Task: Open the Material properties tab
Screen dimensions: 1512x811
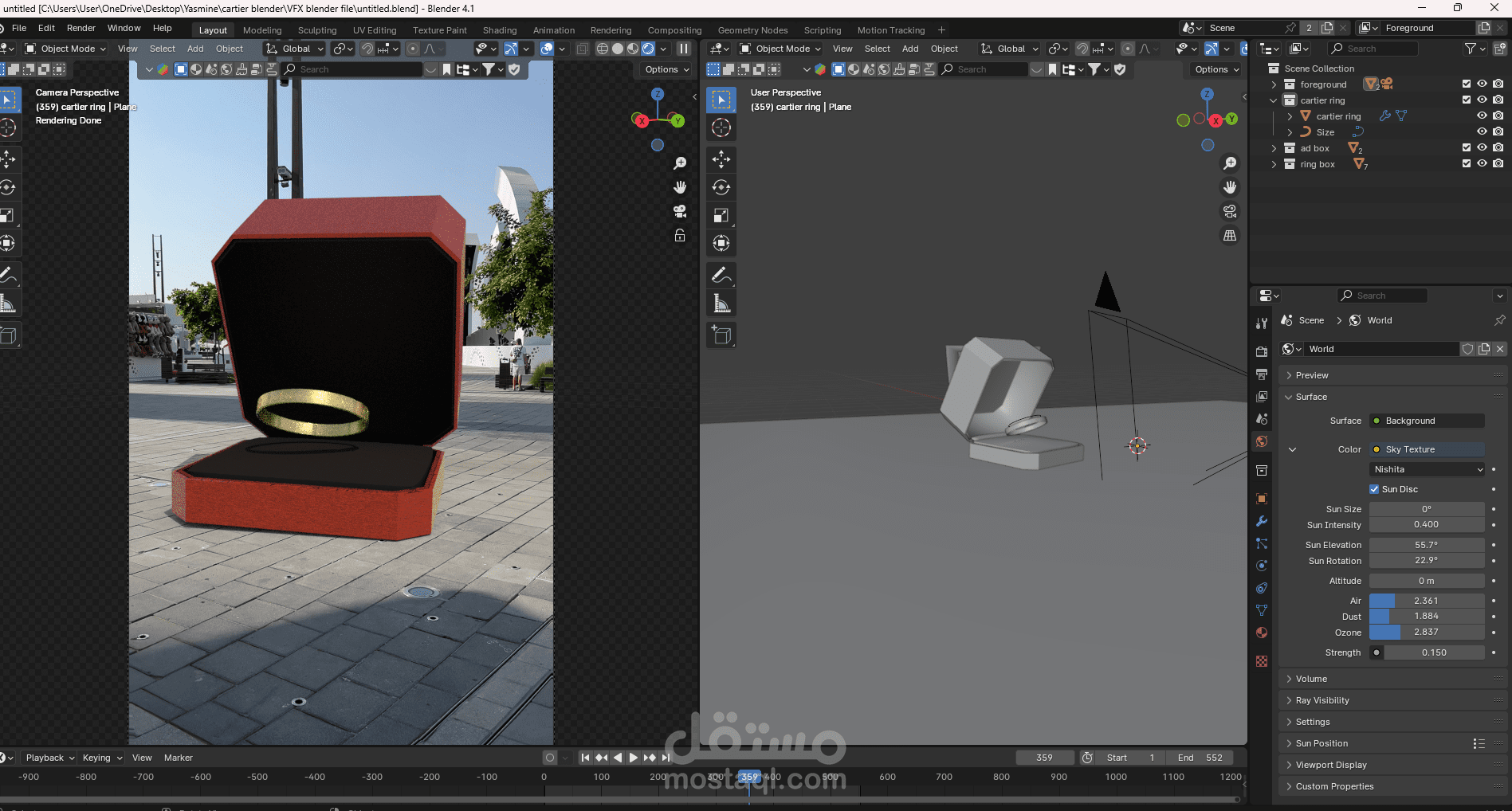Action: pos(1262,633)
